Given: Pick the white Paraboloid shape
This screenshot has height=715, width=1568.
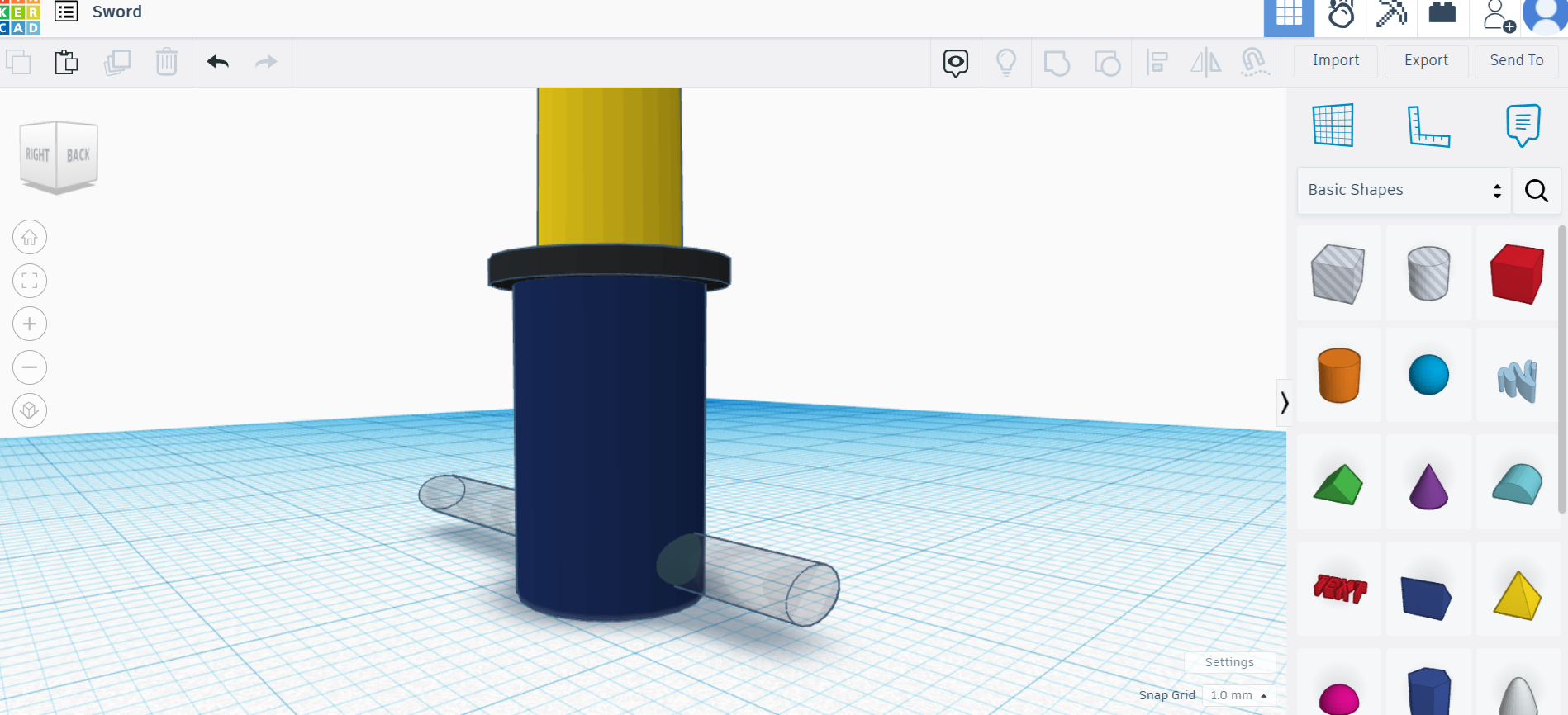Looking at the screenshot, I should 1517,694.
